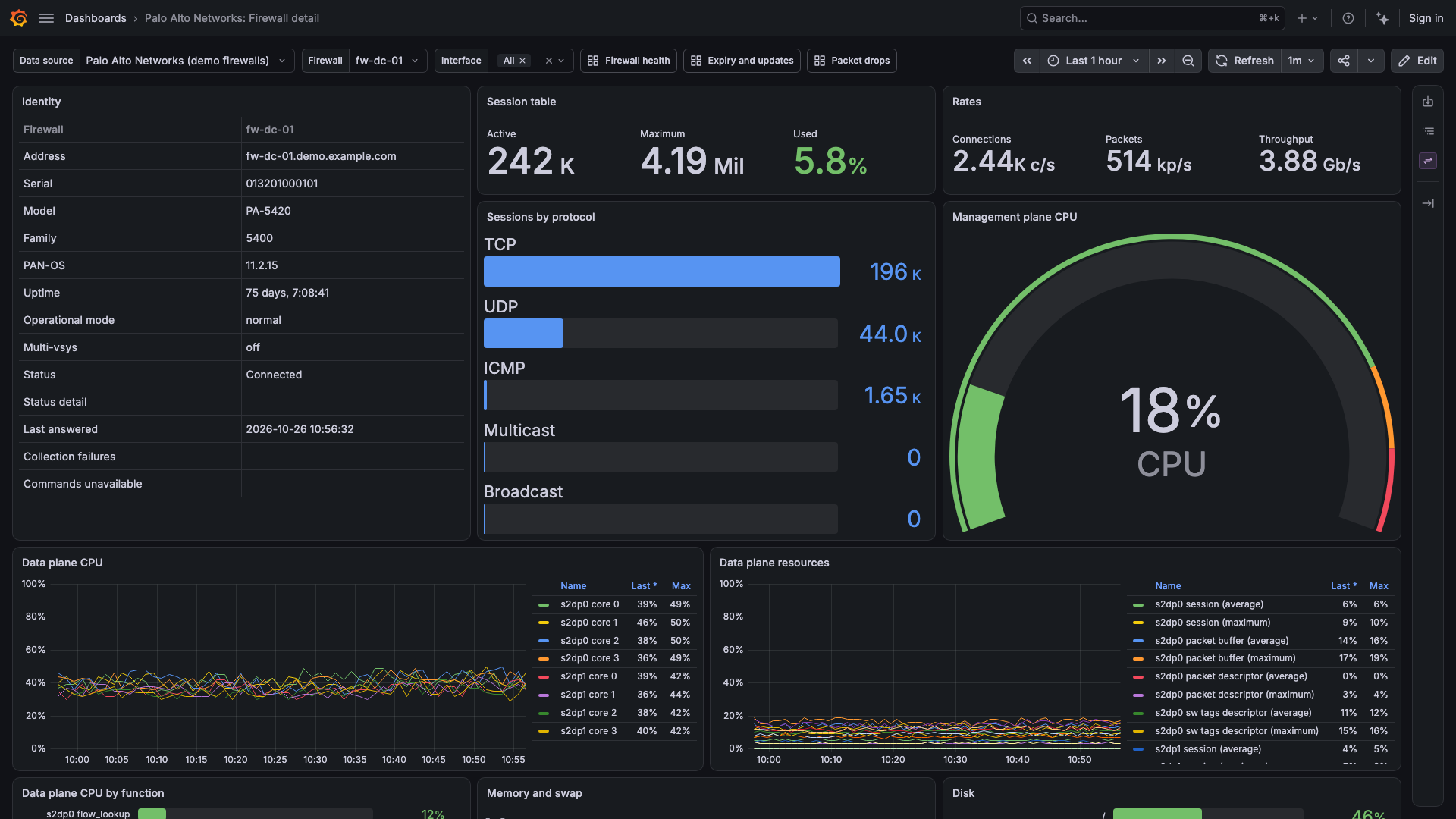This screenshot has width=1456, height=819.
Task: Open the Grafana home logo
Action: click(x=19, y=18)
